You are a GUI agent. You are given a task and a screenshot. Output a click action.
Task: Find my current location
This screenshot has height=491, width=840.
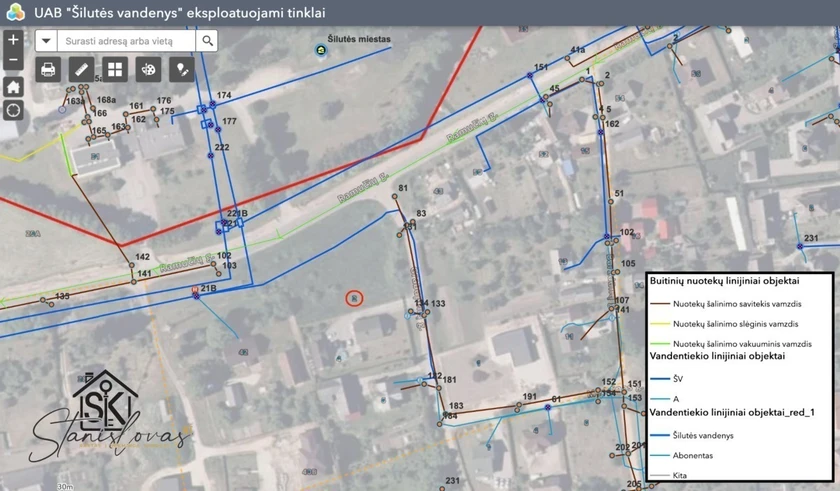tap(13, 110)
